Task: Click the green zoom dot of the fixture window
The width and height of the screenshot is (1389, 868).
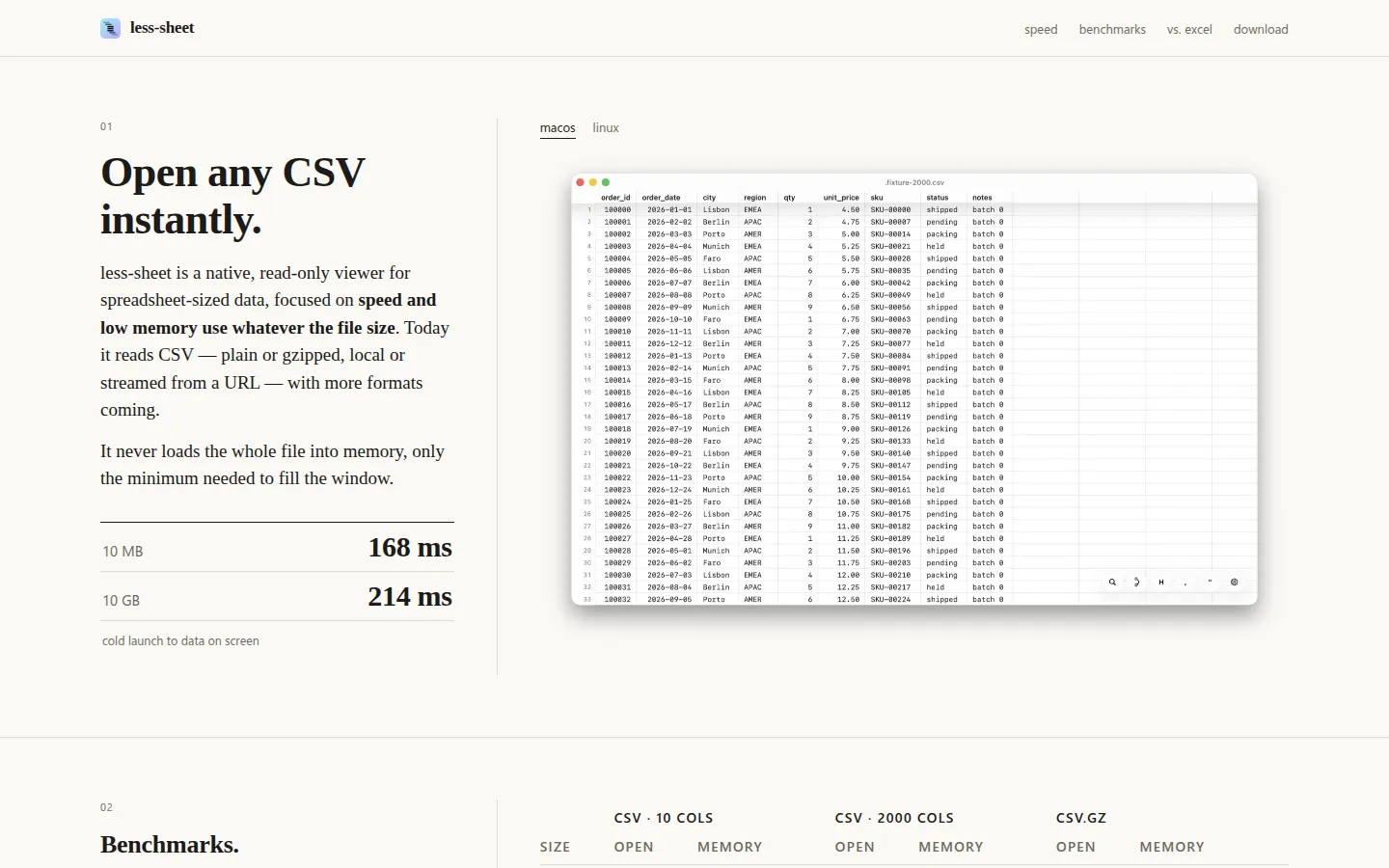Action: (606, 182)
